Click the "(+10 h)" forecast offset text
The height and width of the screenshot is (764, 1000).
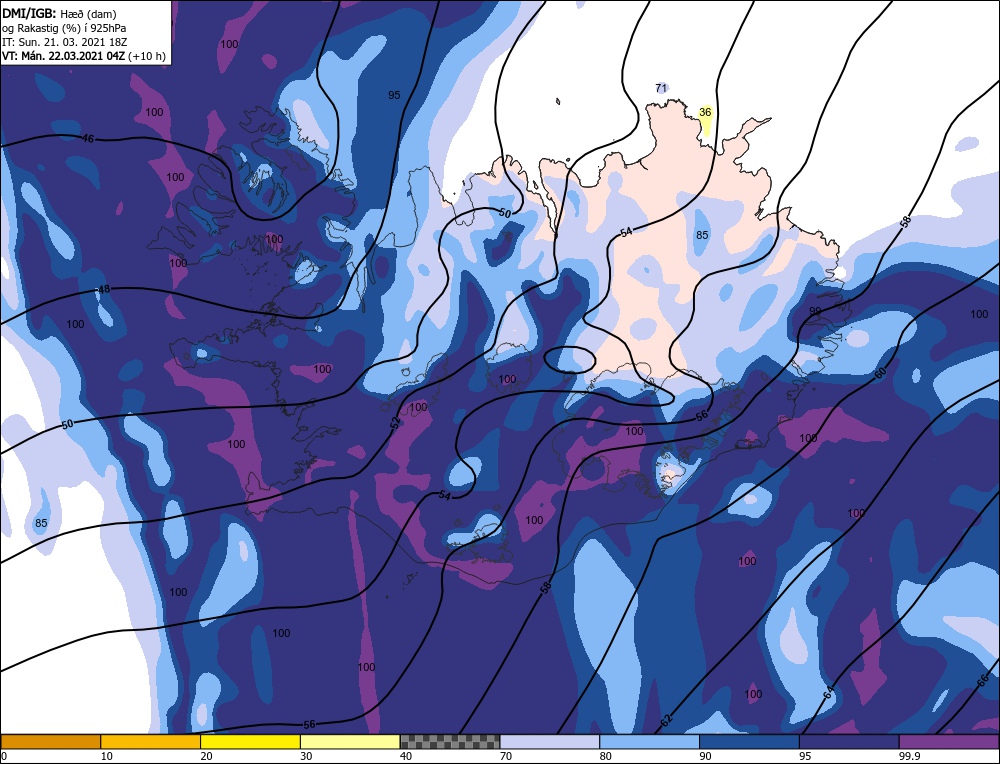click(x=147, y=56)
